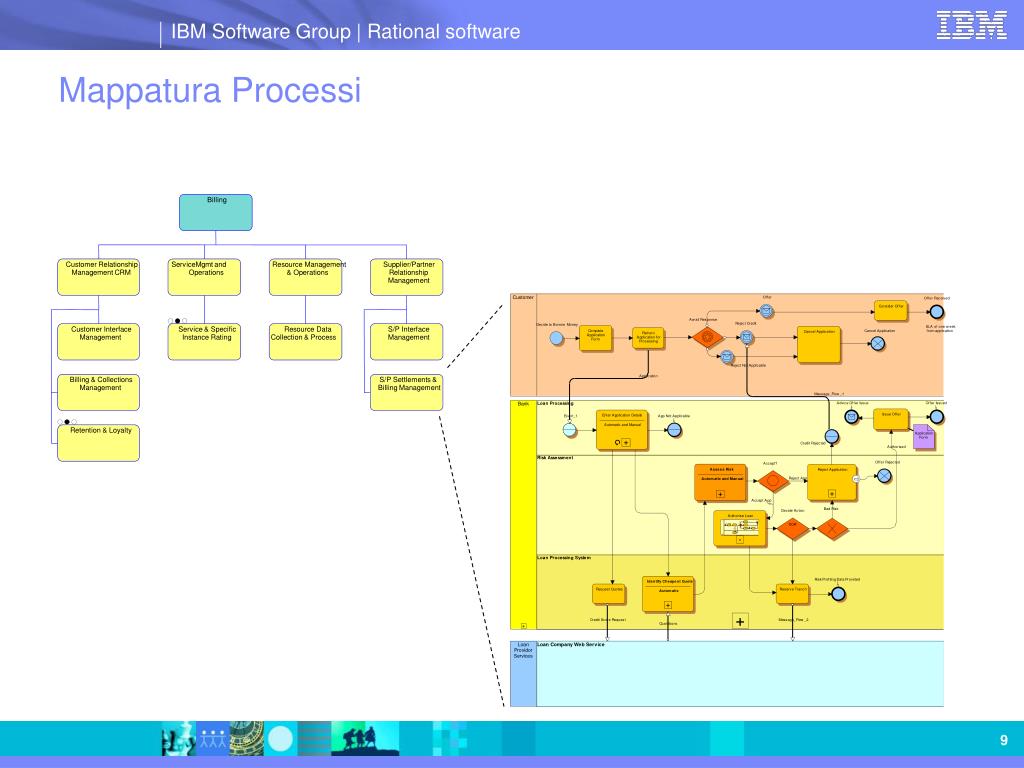Collapse the Authorise Loan marker
Image resolution: width=1024 pixels, height=768 pixels.
(740, 540)
